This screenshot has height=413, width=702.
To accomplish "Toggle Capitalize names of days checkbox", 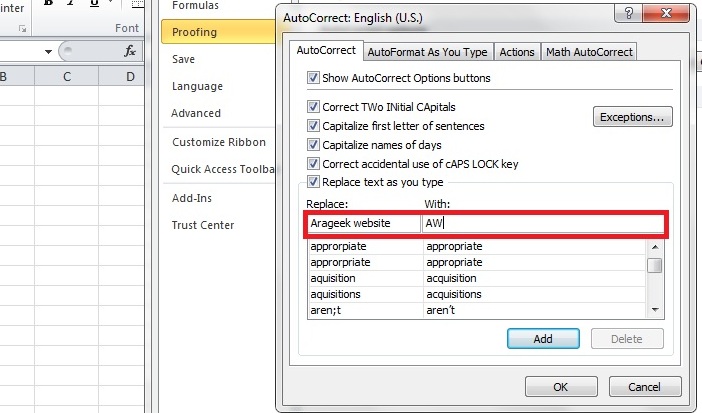I will click(313, 145).
